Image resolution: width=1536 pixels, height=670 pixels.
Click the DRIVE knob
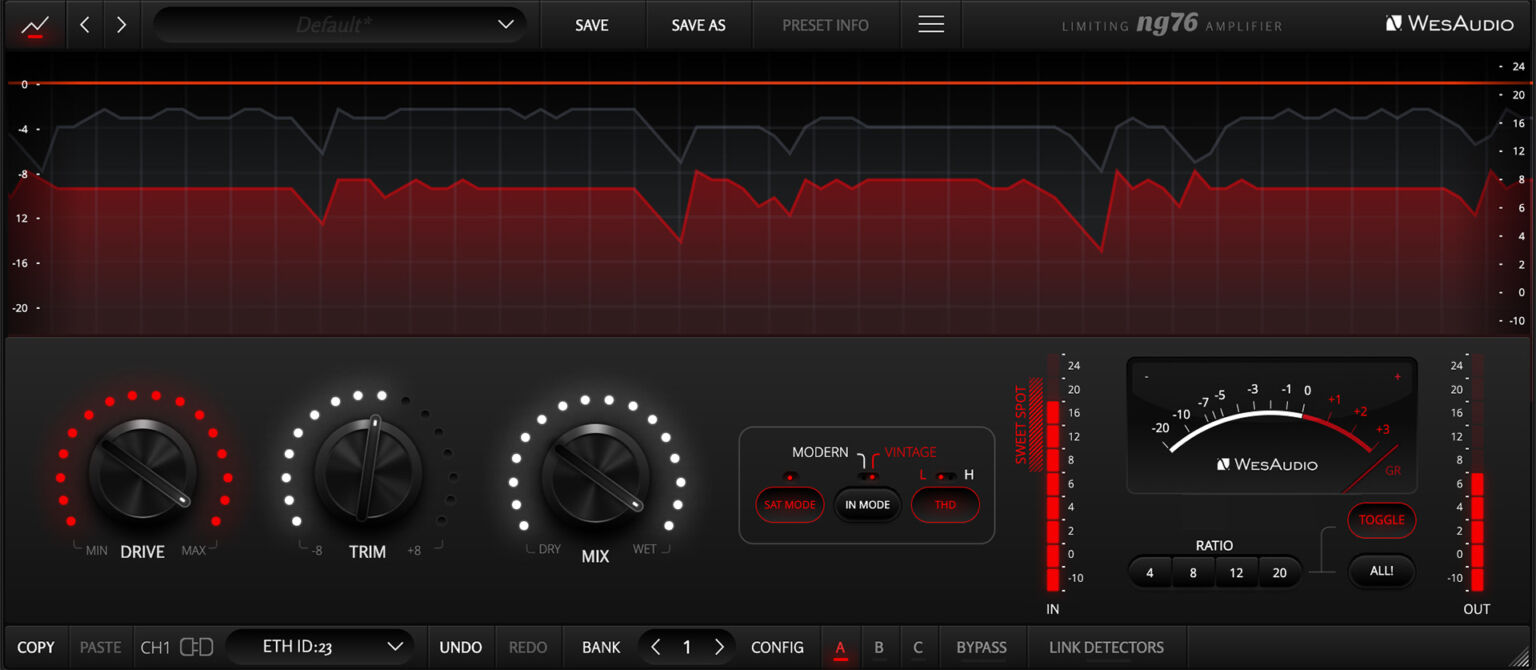(143, 470)
